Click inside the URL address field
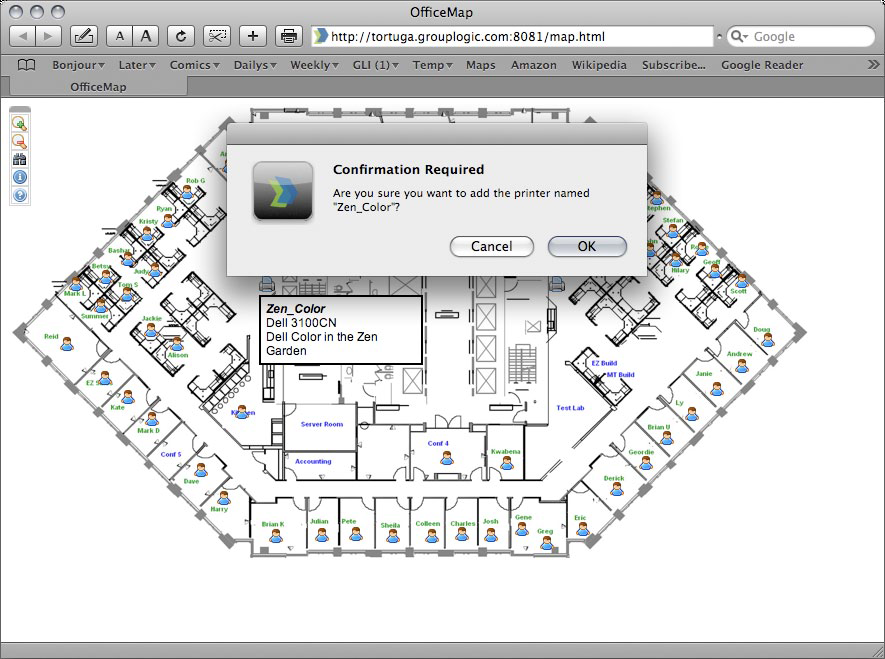 point(500,35)
